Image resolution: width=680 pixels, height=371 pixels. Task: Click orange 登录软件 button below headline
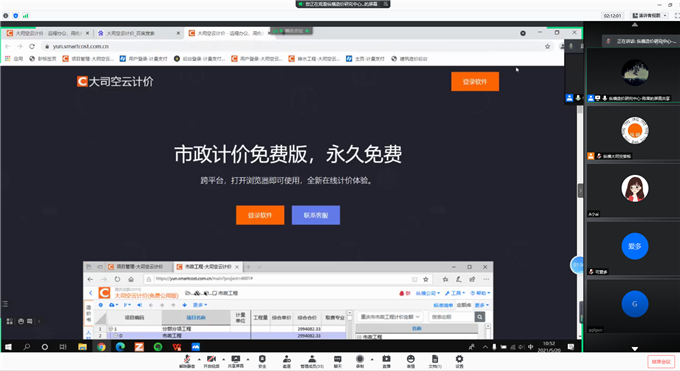260,215
